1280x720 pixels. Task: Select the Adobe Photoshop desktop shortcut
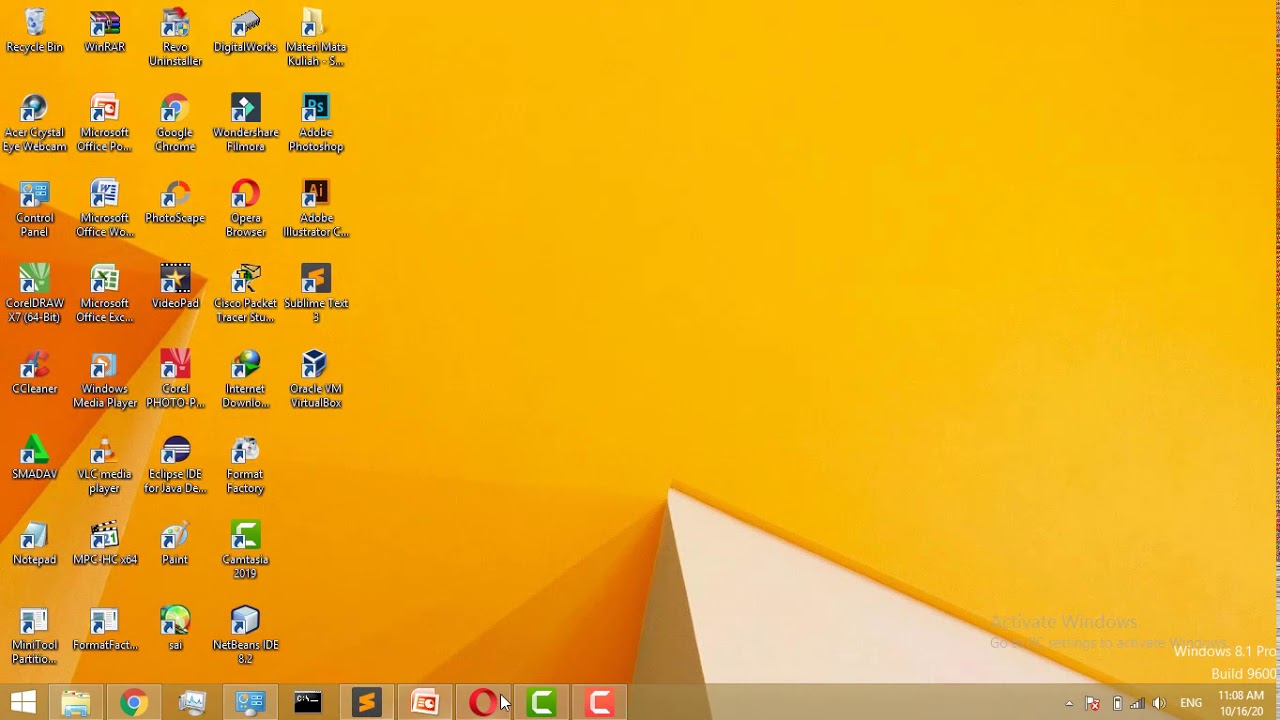[x=316, y=123]
